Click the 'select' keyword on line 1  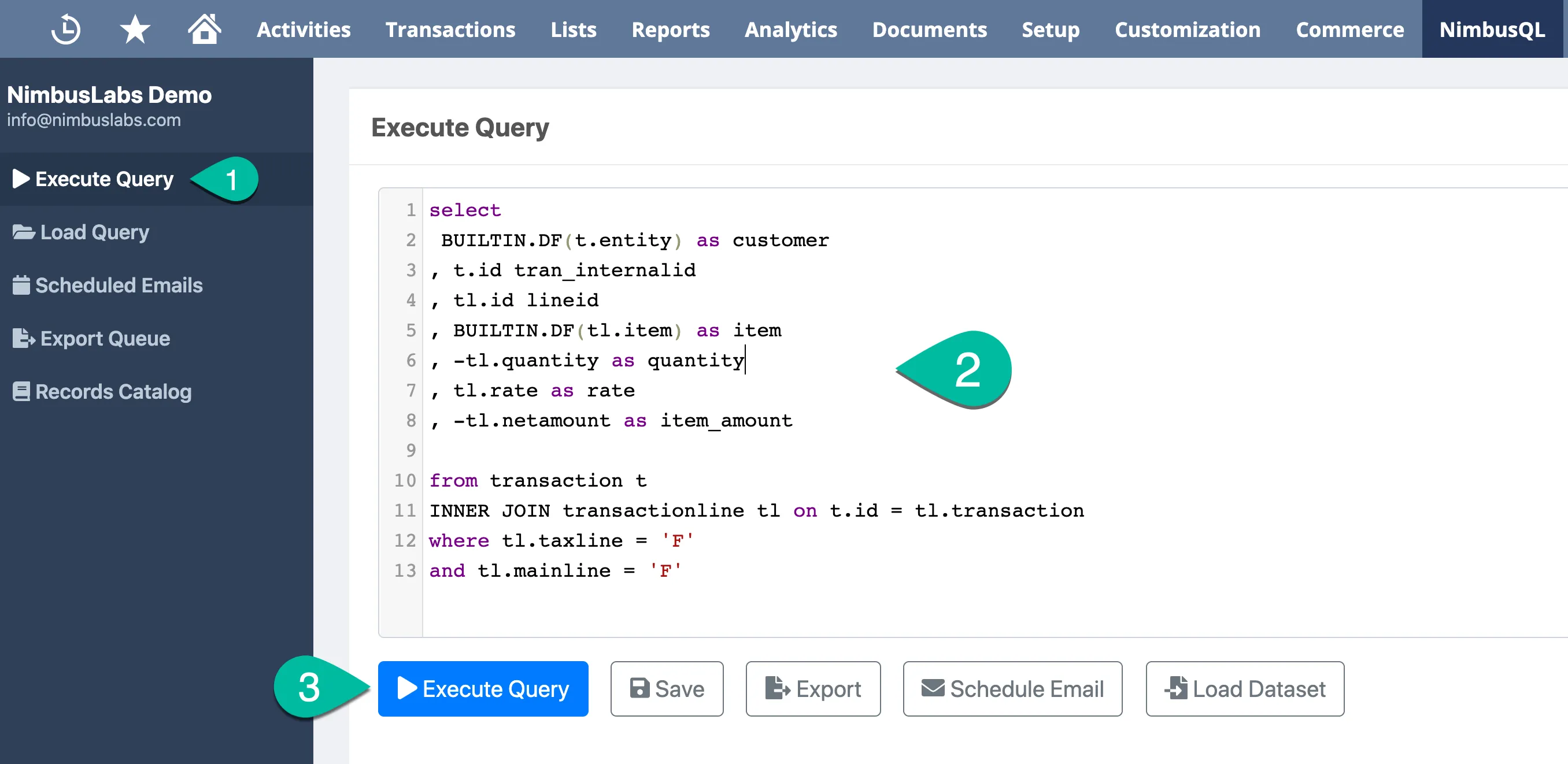point(465,210)
